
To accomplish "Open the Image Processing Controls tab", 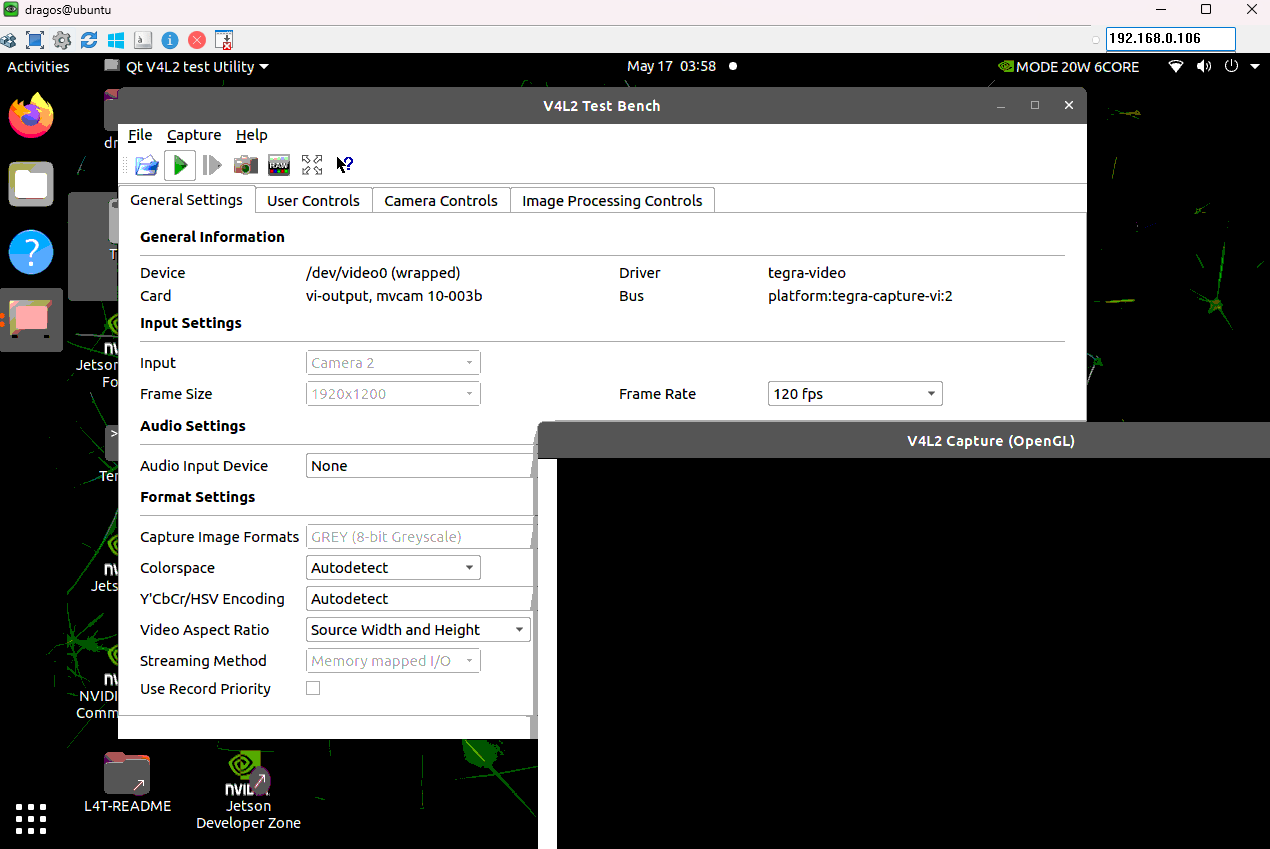I will coord(612,201).
